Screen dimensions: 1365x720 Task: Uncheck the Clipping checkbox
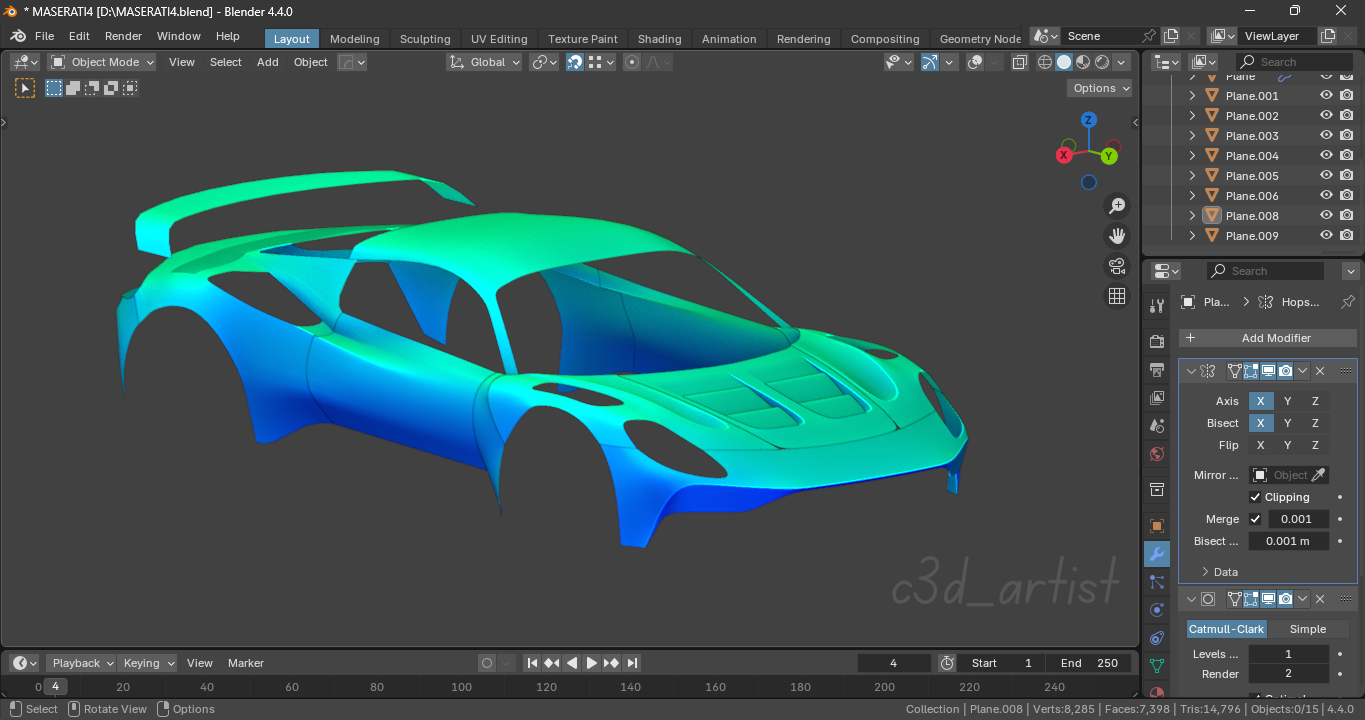coord(1255,497)
